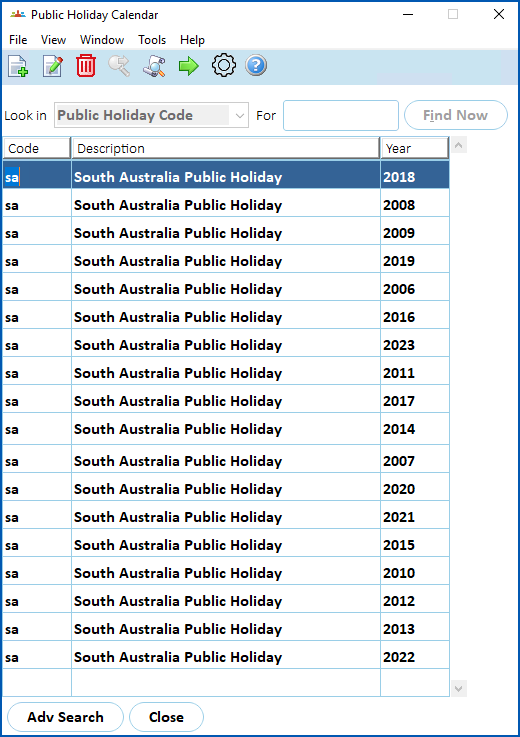The height and width of the screenshot is (737, 520).
Task: Select the row with year 2010
Action: click(226, 571)
